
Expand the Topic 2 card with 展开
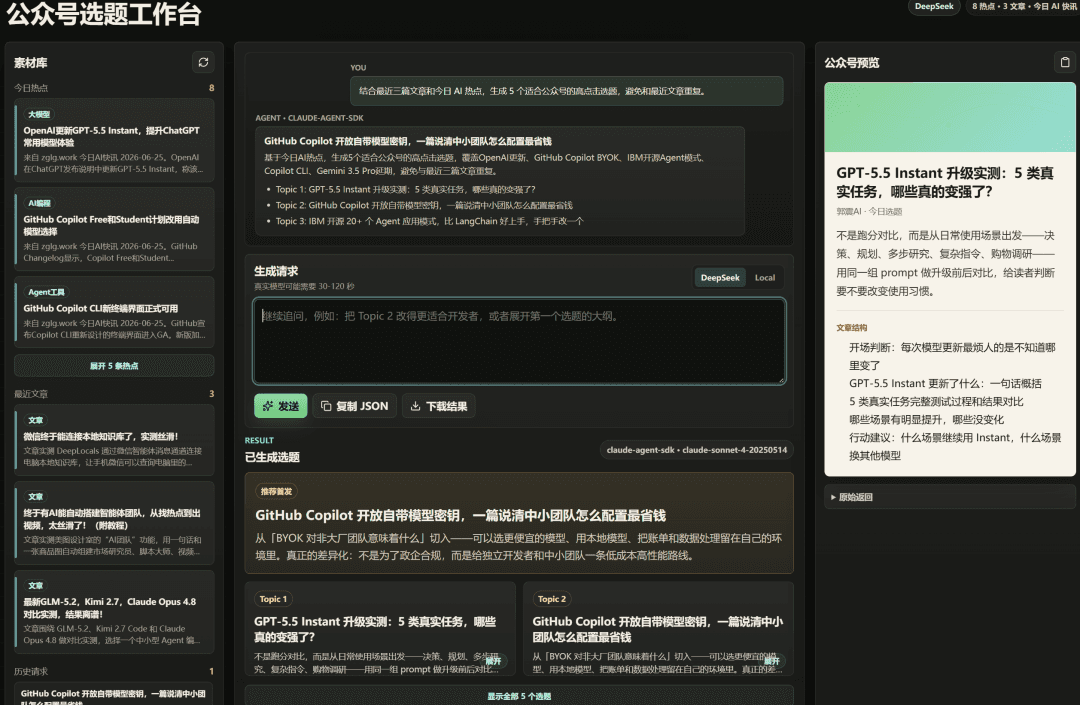point(772,661)
